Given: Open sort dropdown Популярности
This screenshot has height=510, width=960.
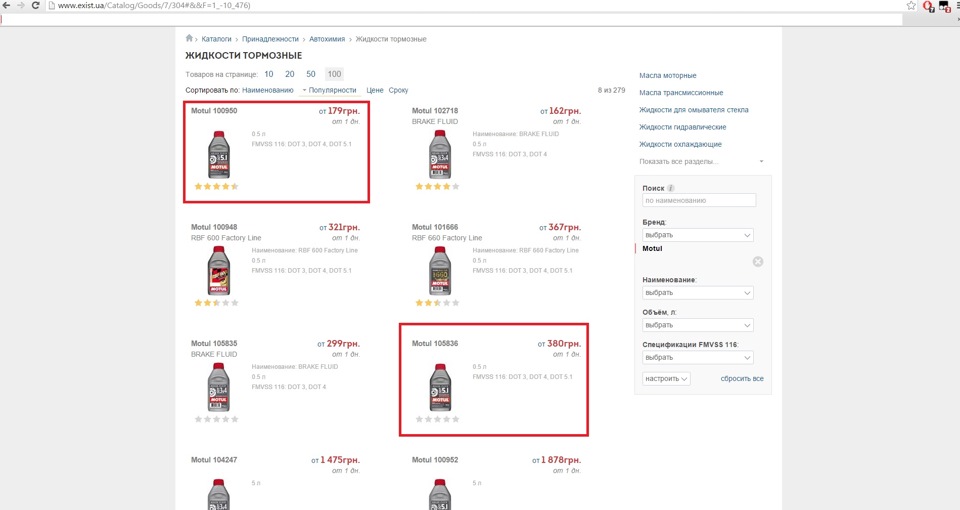Looking at the screenshot, I should (x=329, y=90).
